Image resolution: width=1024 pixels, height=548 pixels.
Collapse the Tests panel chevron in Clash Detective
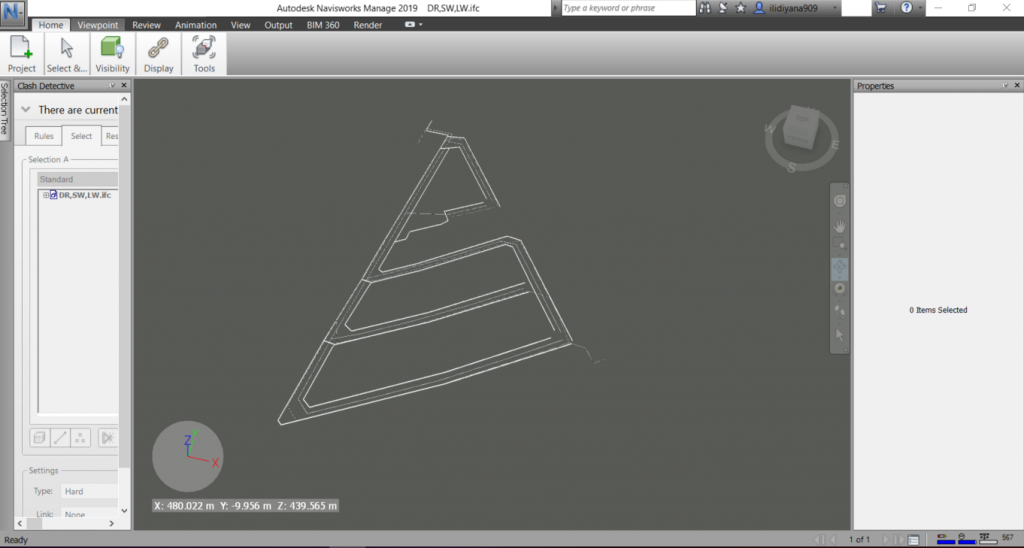[x=26, y=110]
